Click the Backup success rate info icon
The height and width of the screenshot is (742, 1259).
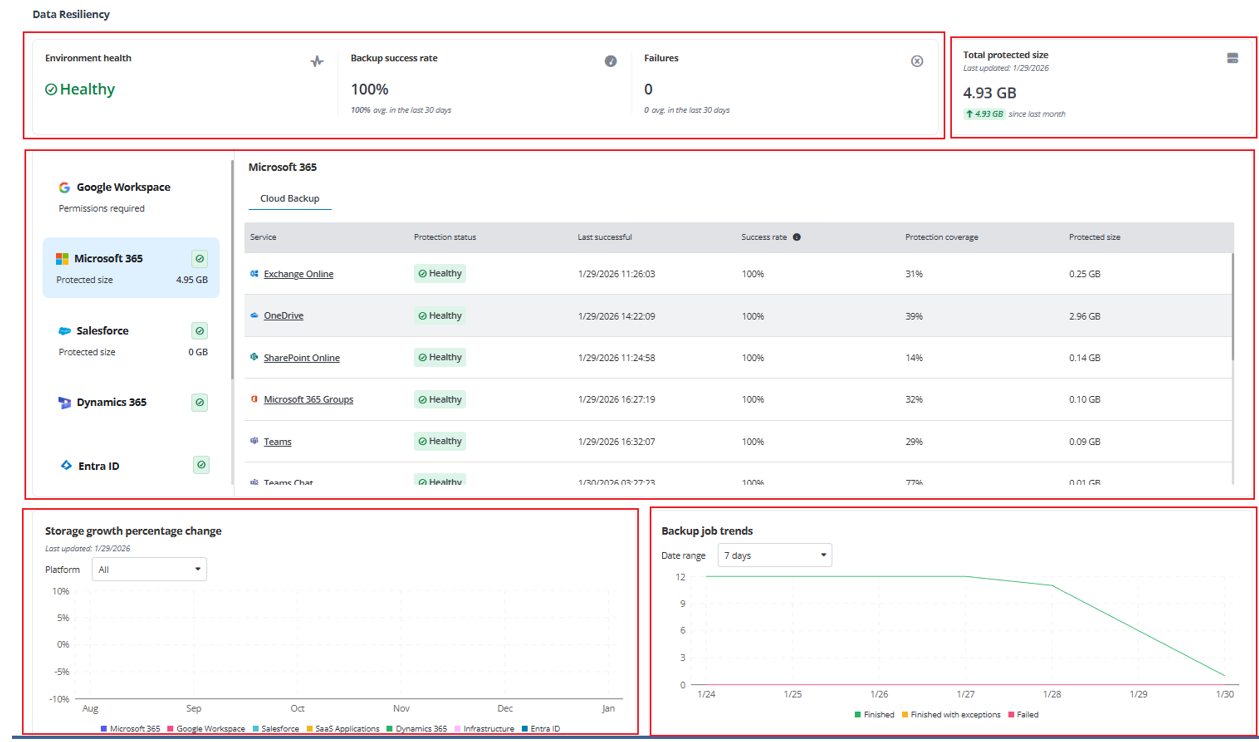[611, 61]
